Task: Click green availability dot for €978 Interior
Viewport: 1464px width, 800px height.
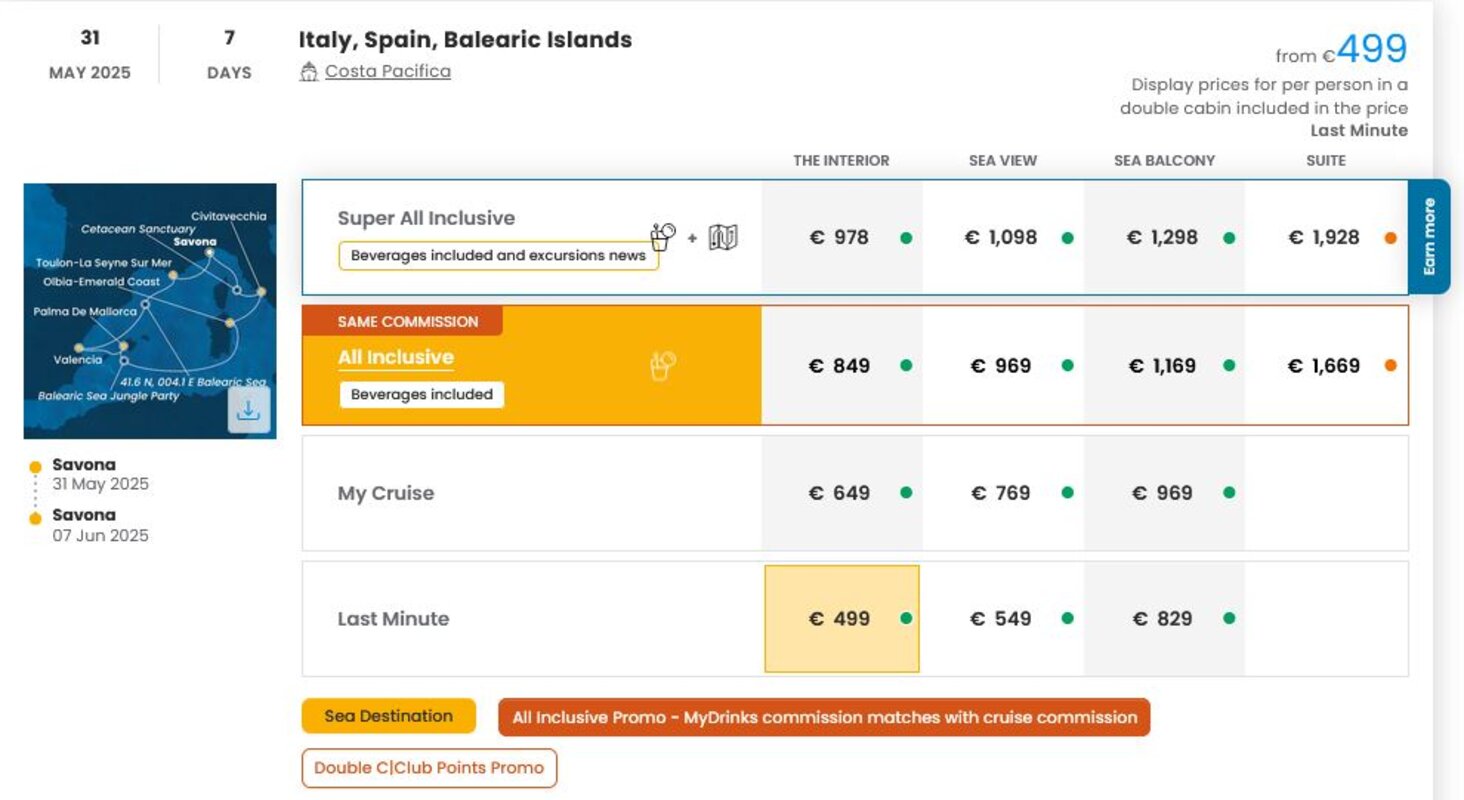Action: (906, 238)
